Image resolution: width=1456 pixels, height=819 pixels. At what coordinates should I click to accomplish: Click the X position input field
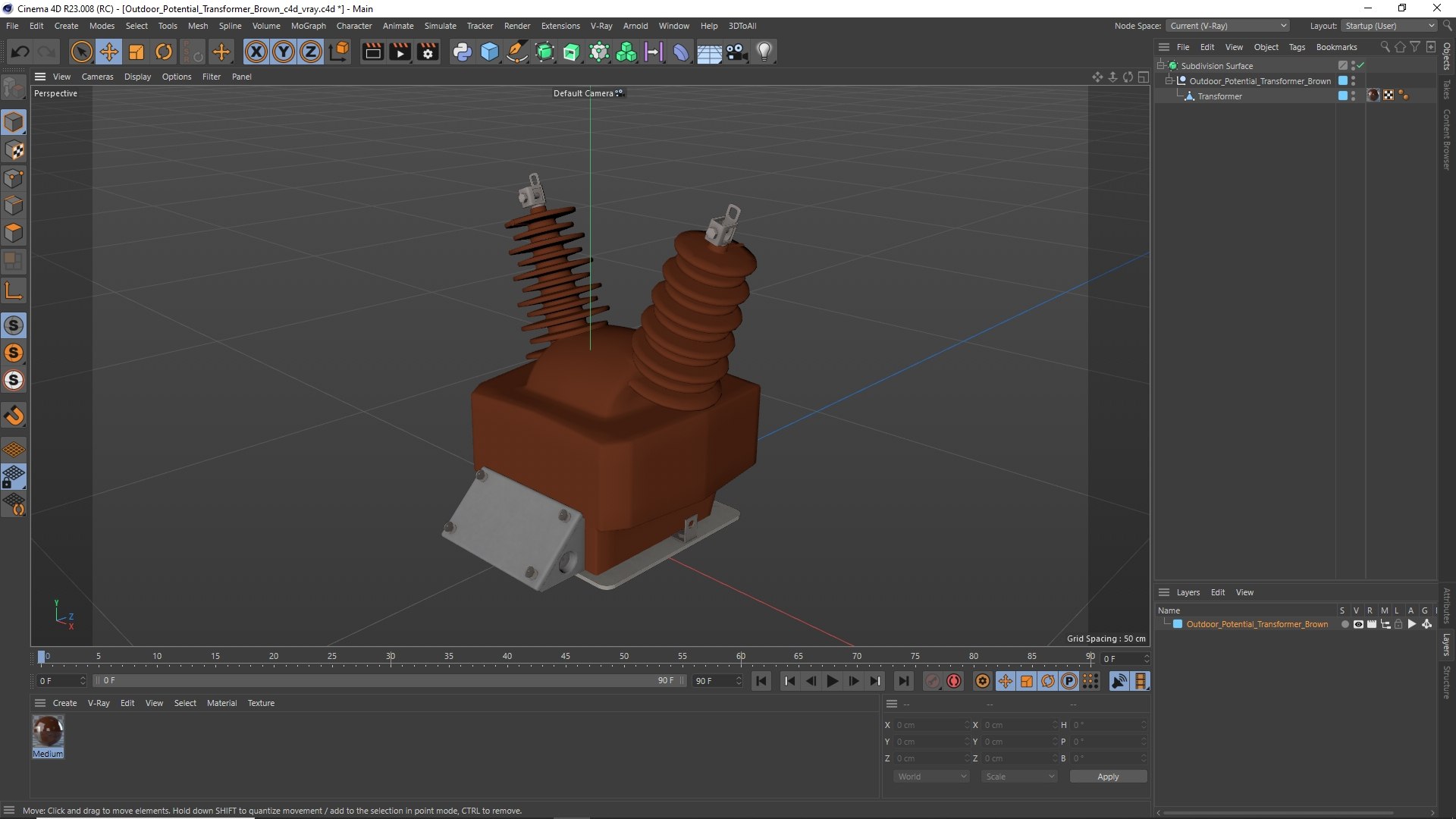(x=931, y=725)
